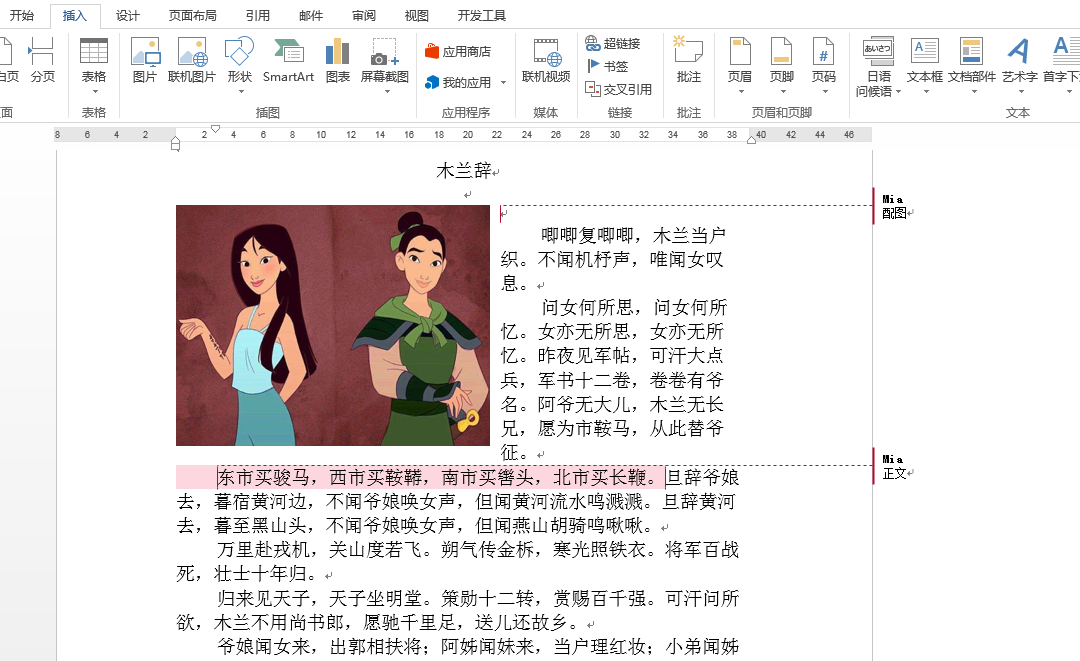
Task: Click the 日语问候语 greeting icon
Action: coord(879,51)
